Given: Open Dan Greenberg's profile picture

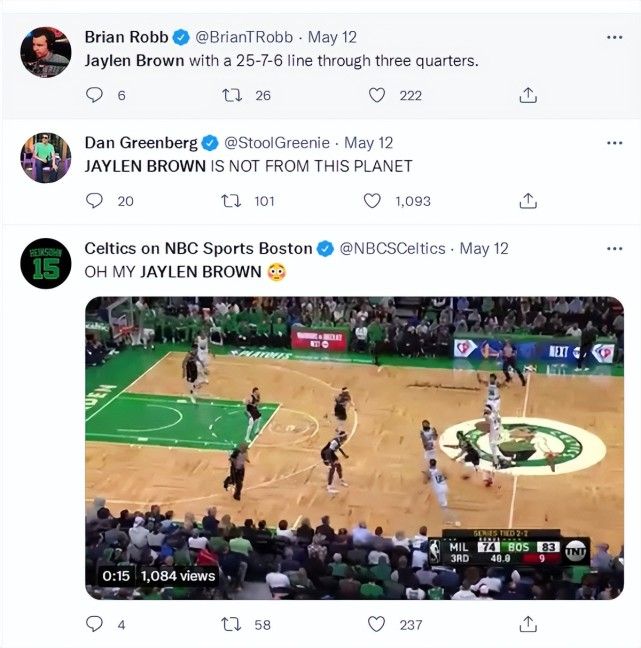Looking at the screenshot, I should click(46, 157).
